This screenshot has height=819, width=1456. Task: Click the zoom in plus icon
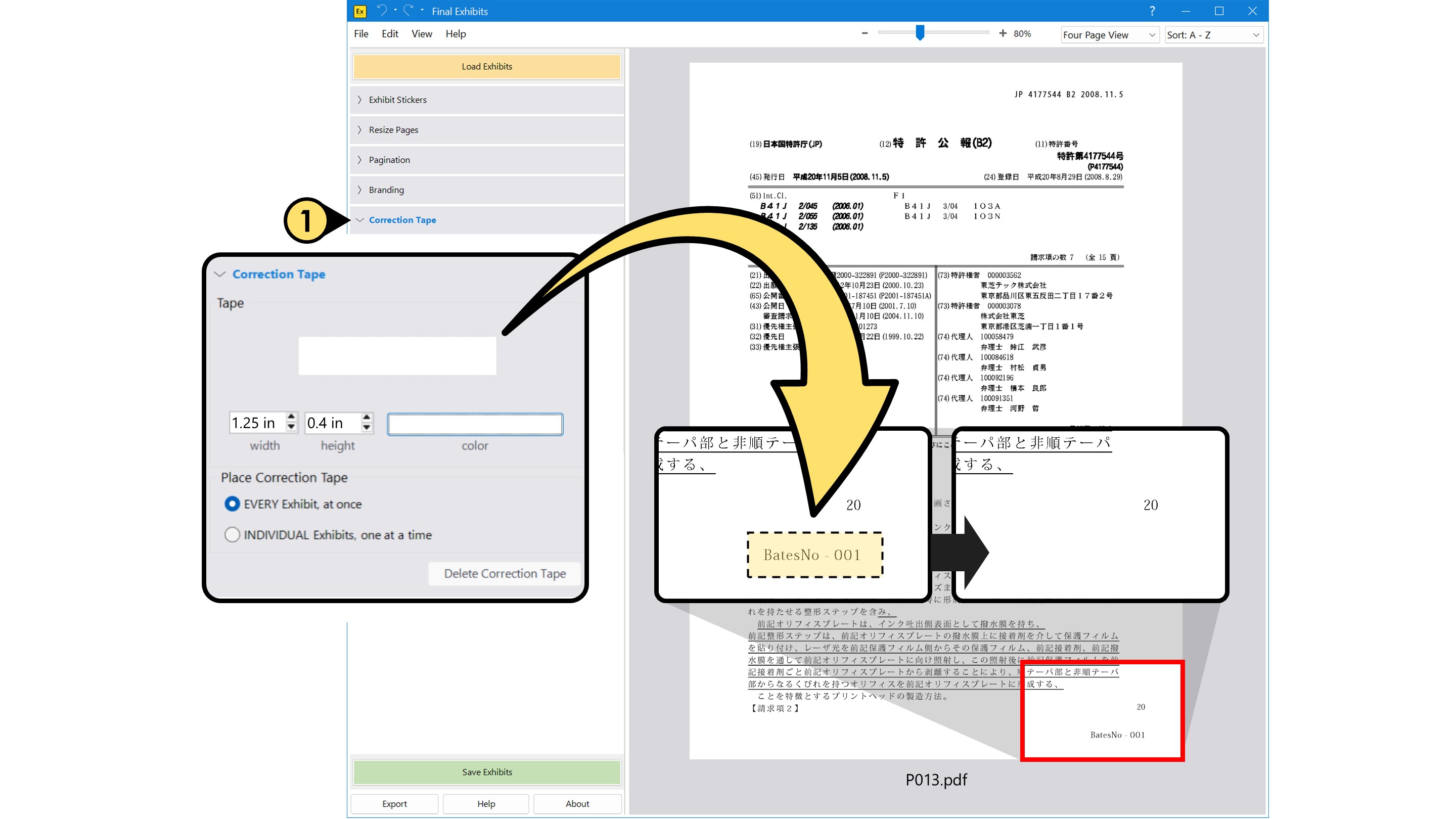tap(1002, 33)
